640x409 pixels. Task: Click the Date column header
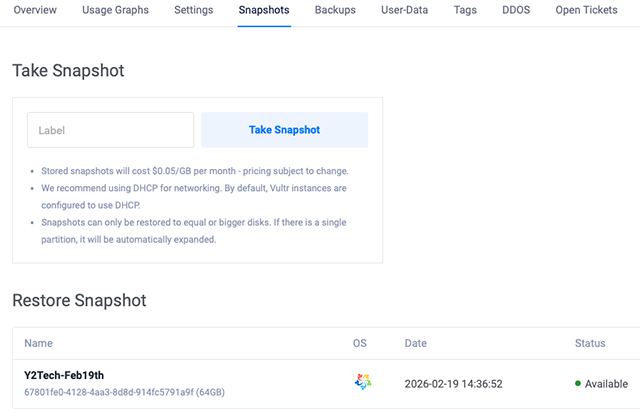click(416, 343)
